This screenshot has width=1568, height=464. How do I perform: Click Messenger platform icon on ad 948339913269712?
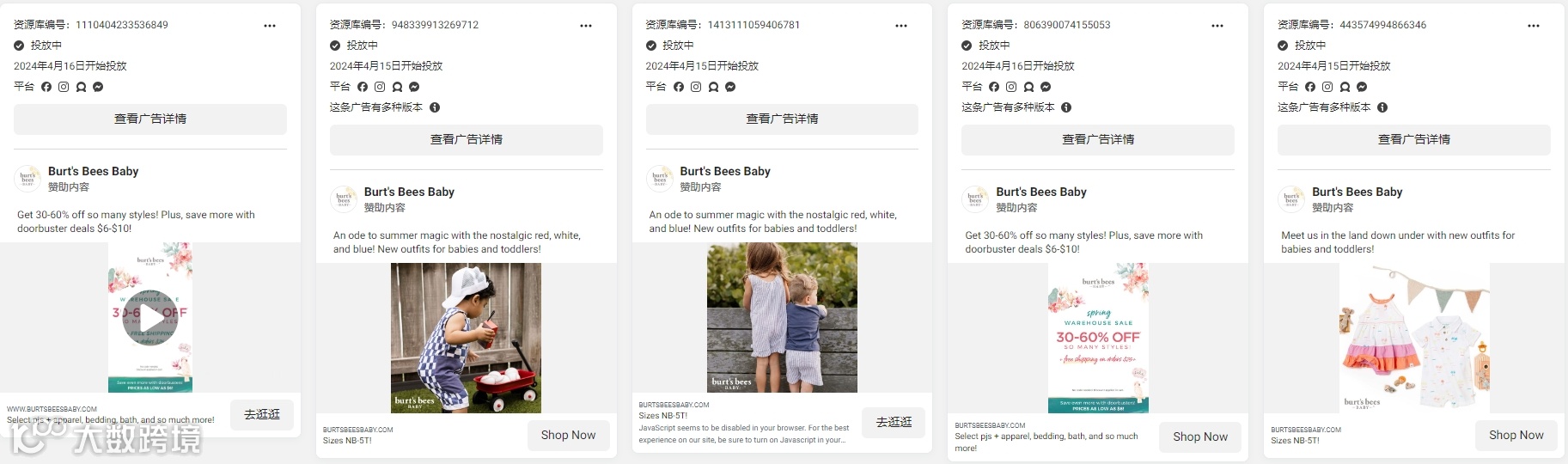click(x=414, y=87)
